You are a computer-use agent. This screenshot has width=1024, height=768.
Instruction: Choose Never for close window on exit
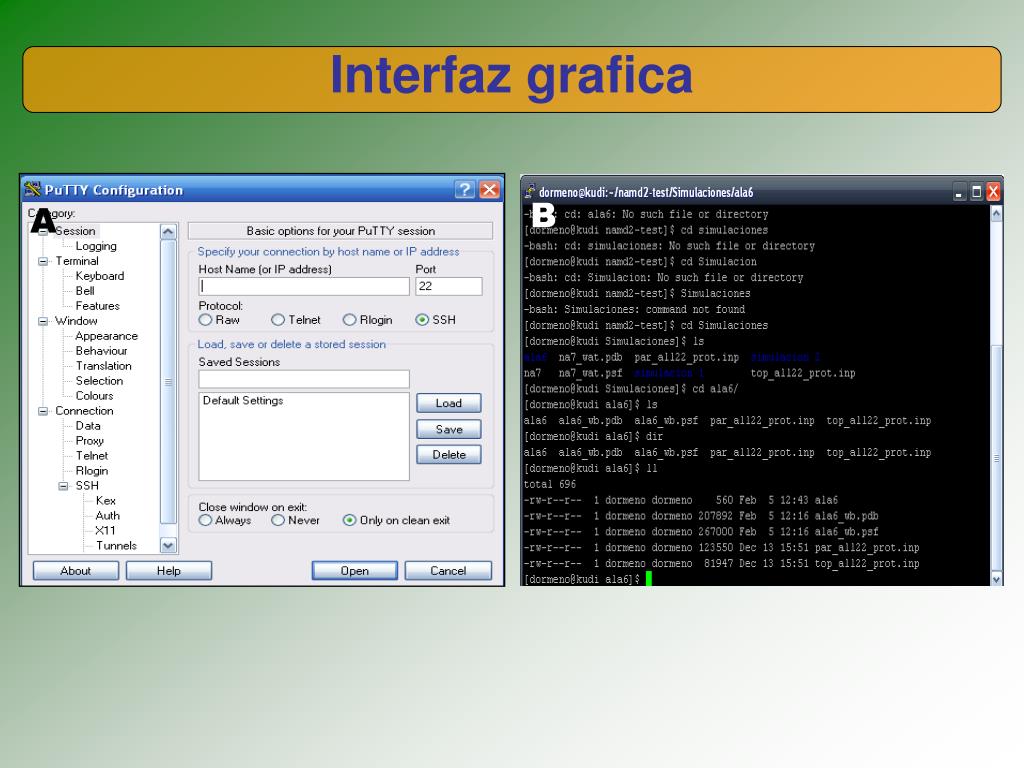pos(278,520)
